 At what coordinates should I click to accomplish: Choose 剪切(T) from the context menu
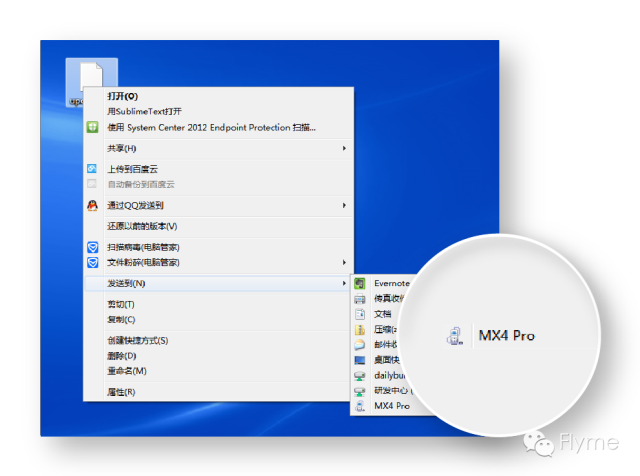coord(121,304)
